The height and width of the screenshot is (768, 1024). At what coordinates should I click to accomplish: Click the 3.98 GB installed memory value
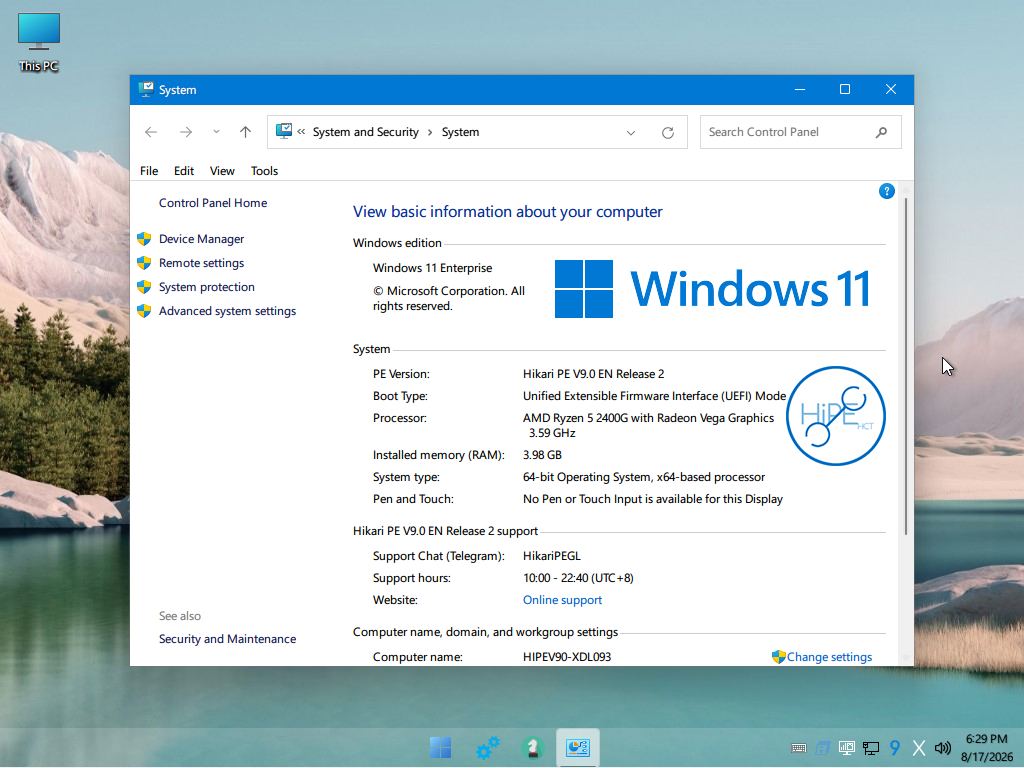[x=542, y=455]
